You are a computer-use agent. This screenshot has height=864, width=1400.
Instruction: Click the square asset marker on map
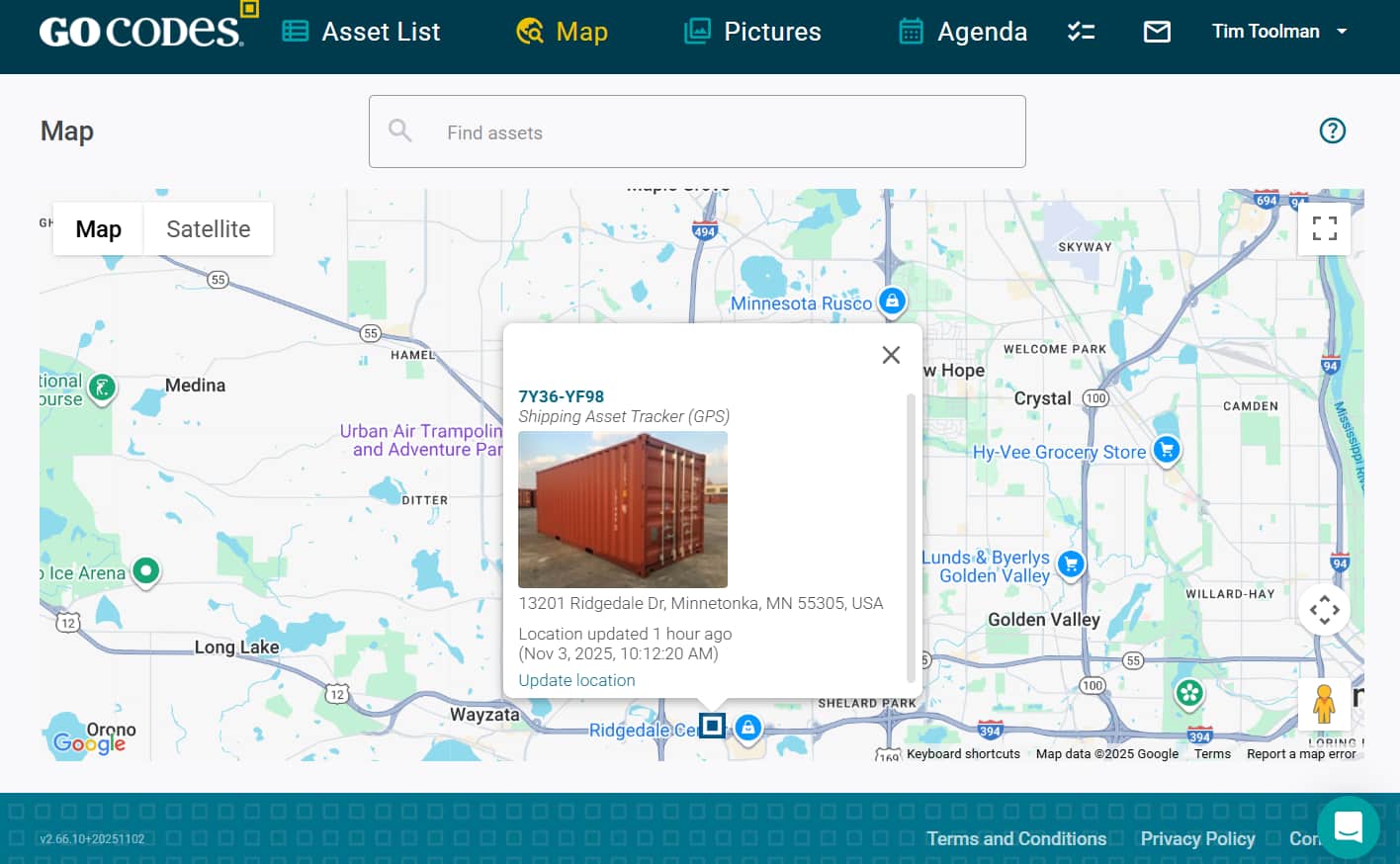click(x=712, y=726)
